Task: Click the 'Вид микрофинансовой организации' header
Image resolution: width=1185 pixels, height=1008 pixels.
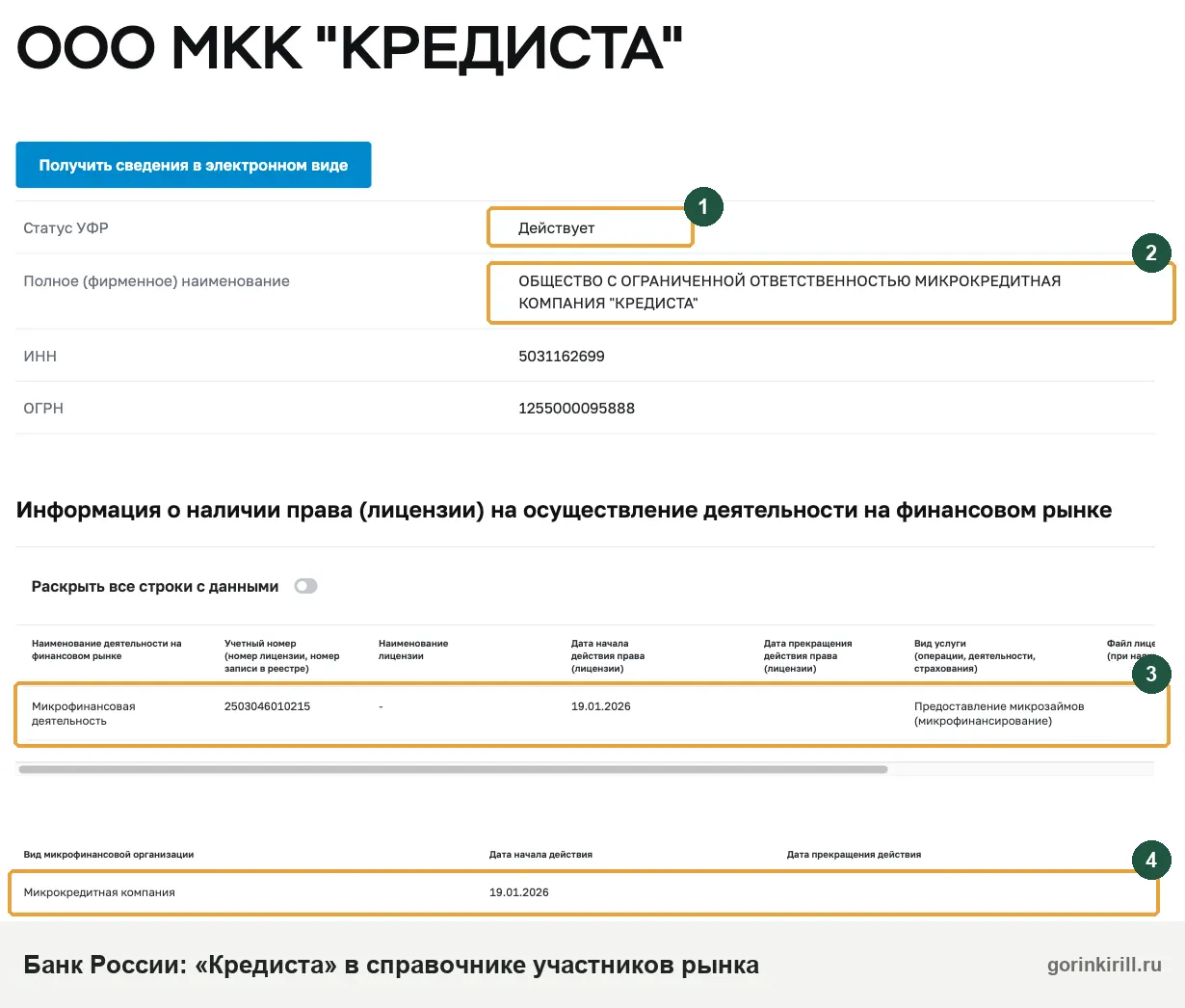Action: (109, 855)
